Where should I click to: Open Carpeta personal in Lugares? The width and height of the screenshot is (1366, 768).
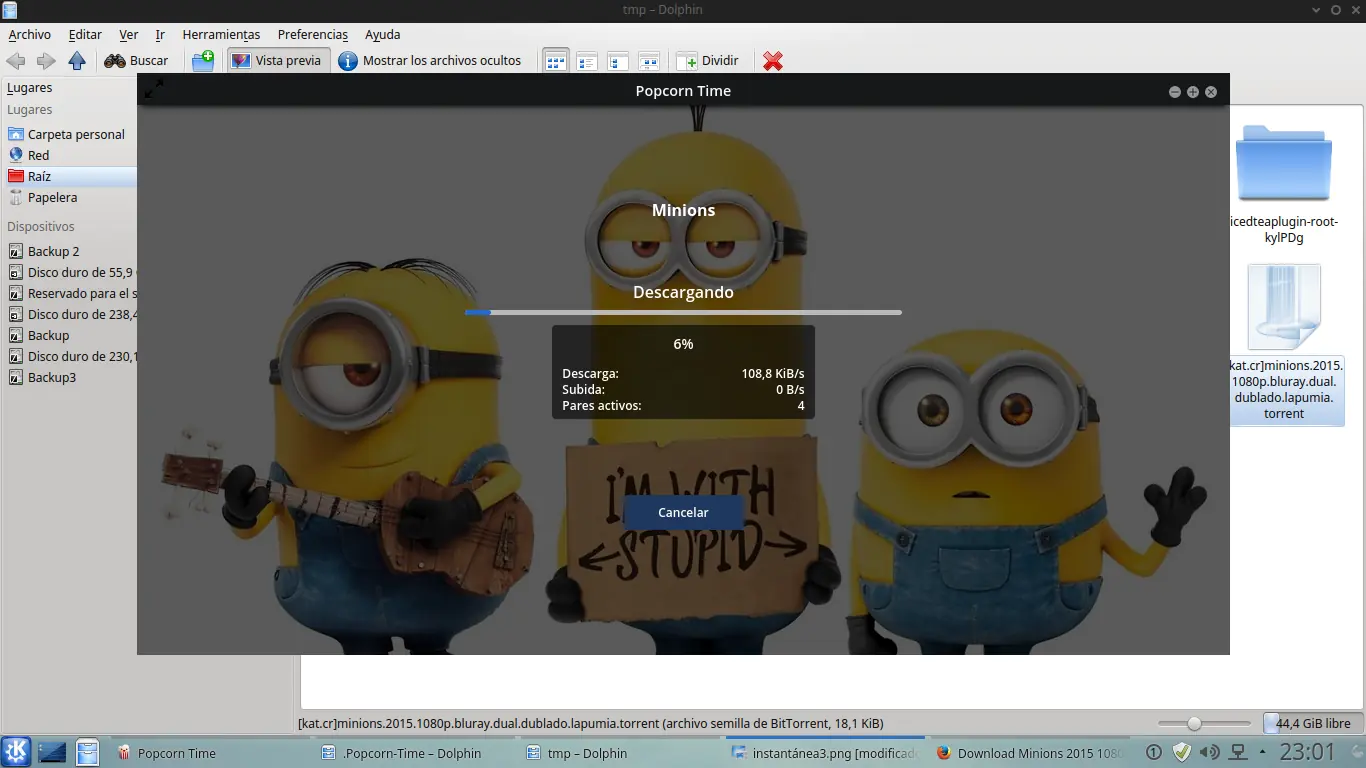coord(69,134)
